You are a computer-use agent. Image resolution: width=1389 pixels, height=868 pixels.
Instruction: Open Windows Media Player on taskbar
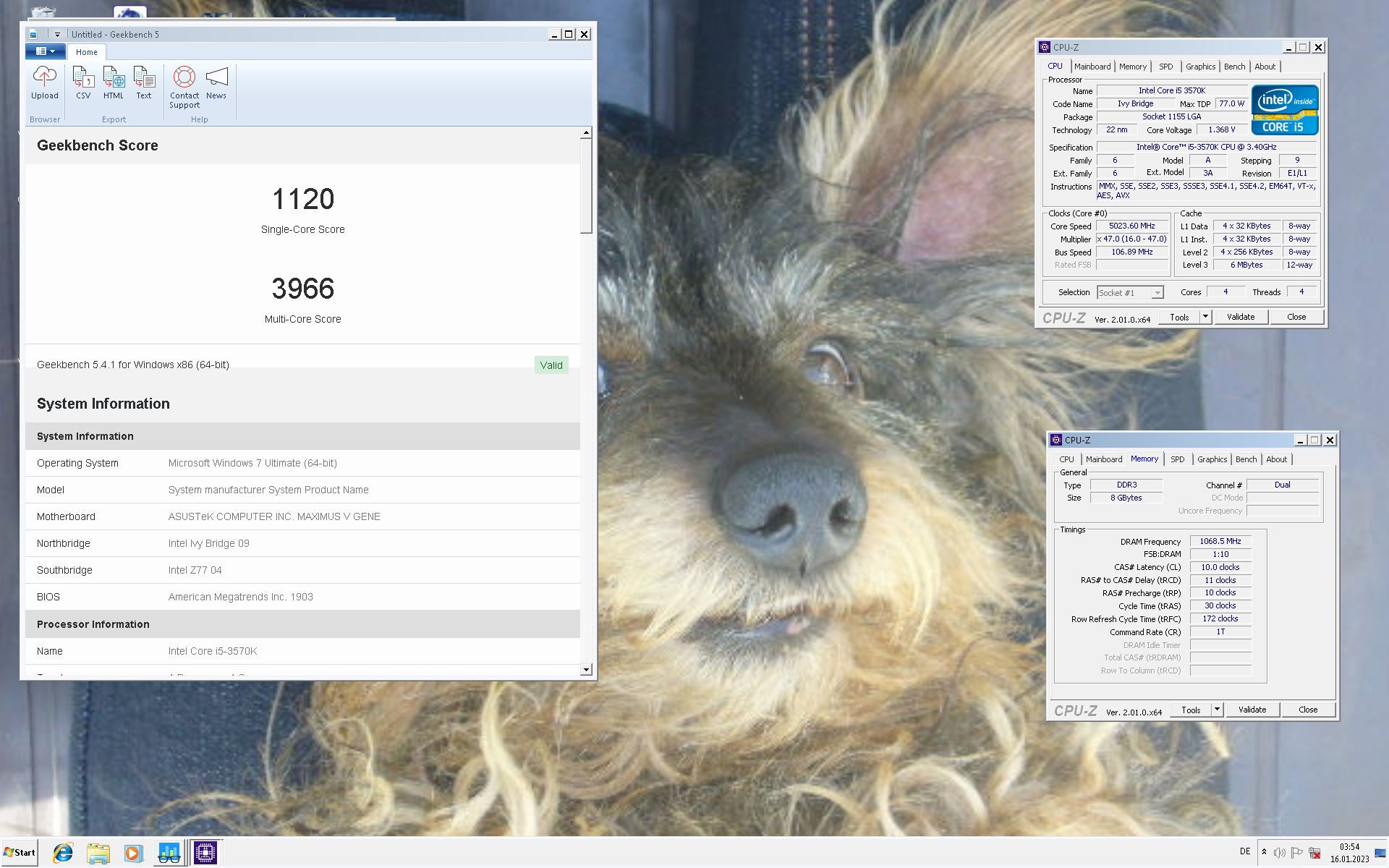133,854
